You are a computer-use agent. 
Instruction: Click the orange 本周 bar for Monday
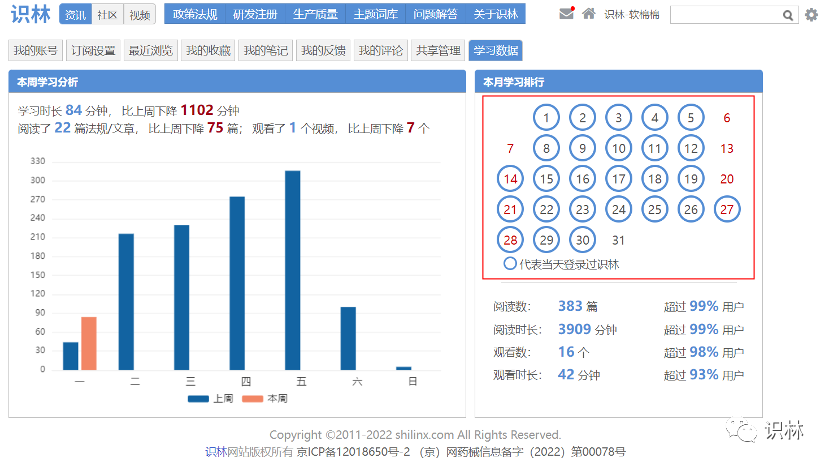(88, 343)
